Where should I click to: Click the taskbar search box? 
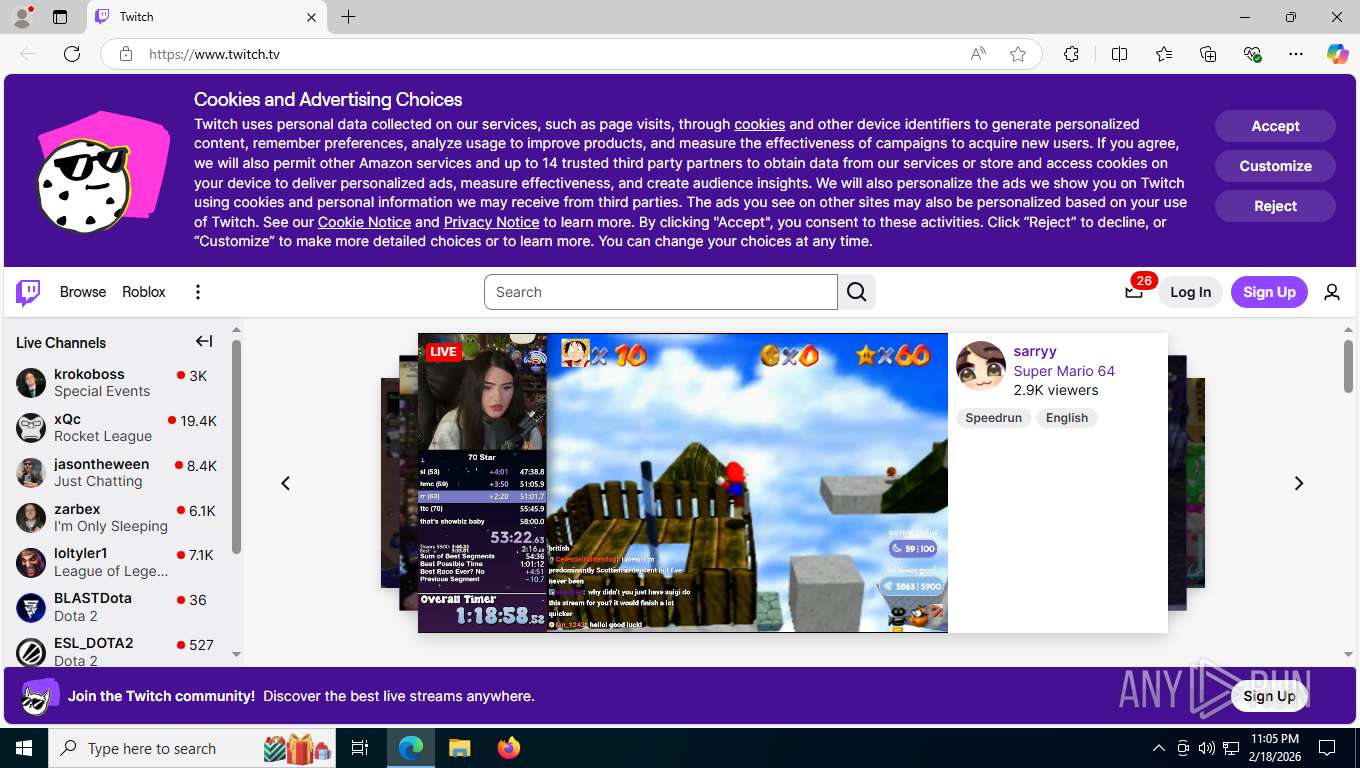(x=192, y=748)
